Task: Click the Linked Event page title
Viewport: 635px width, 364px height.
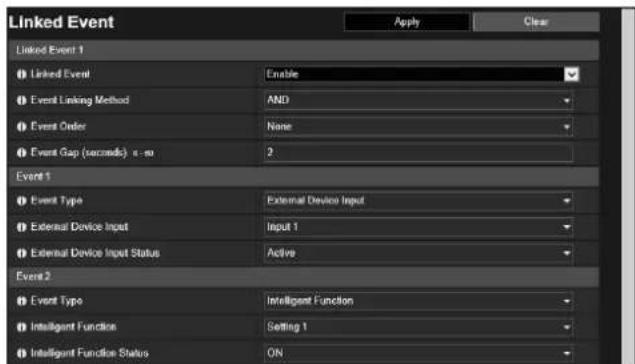Action: [x=62, y=22]
